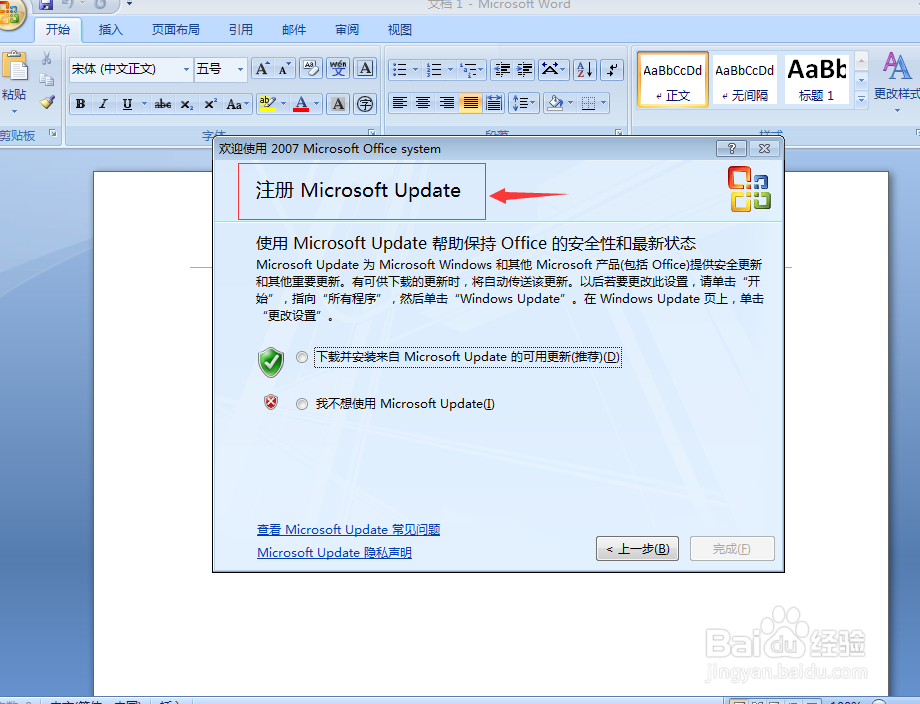The height and width of the screenshot is (704, 920).
Task: Toggle Show/Hide paragraph marks
Action: point(613,70)
